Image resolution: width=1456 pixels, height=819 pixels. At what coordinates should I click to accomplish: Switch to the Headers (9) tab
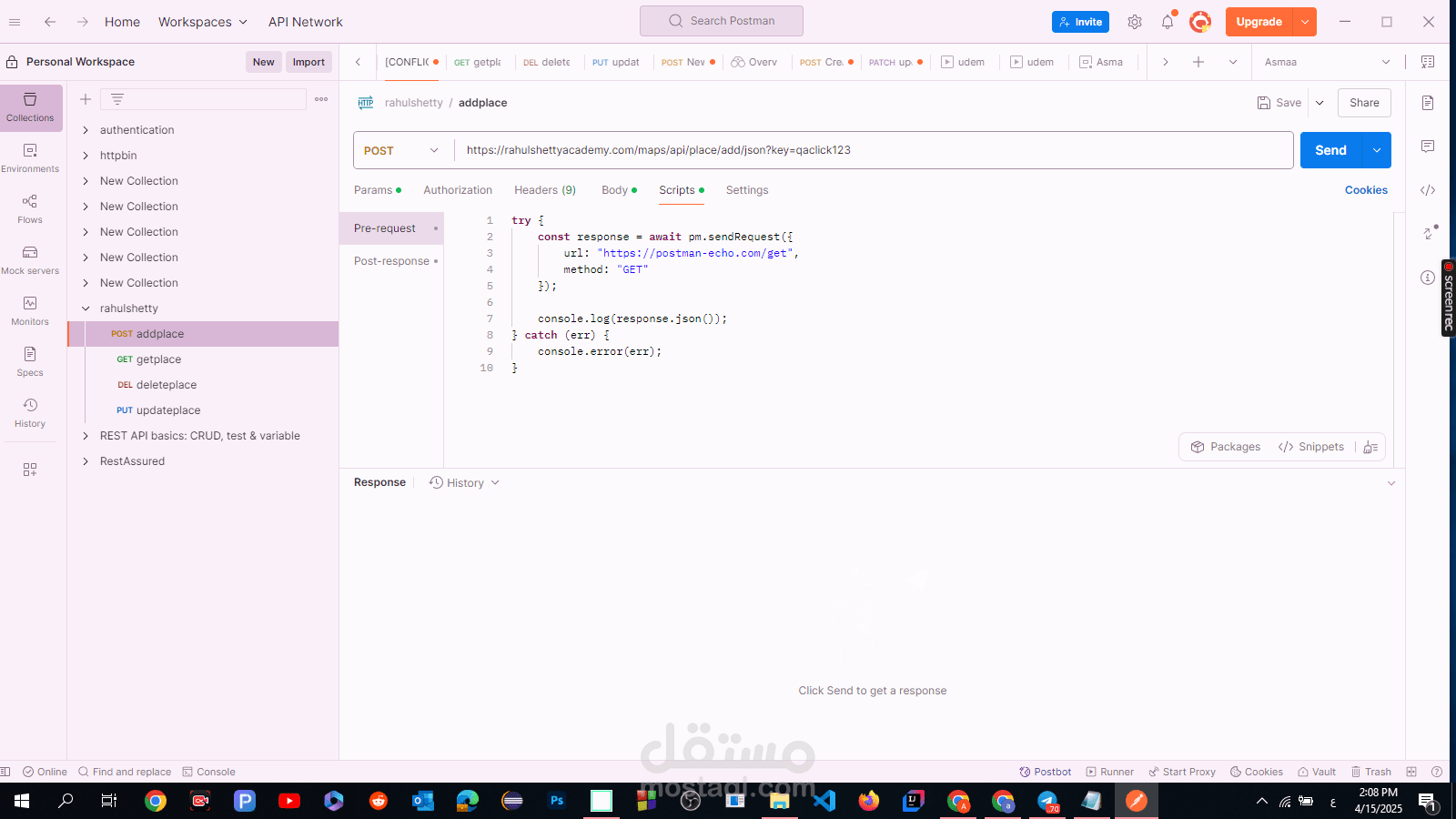tap(544, 190)
